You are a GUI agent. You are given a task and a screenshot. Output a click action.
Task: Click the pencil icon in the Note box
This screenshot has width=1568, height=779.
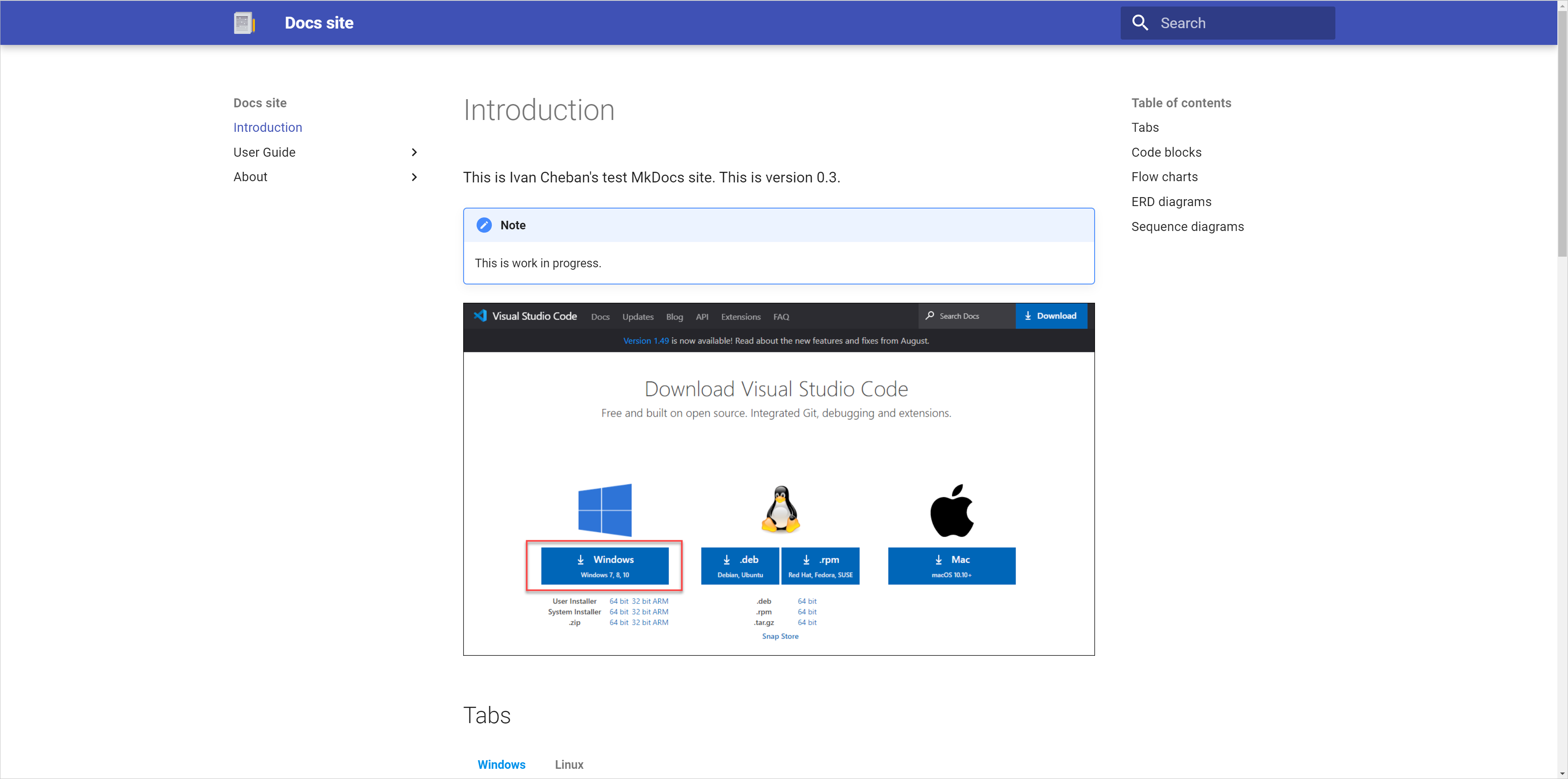pos(484,225)
